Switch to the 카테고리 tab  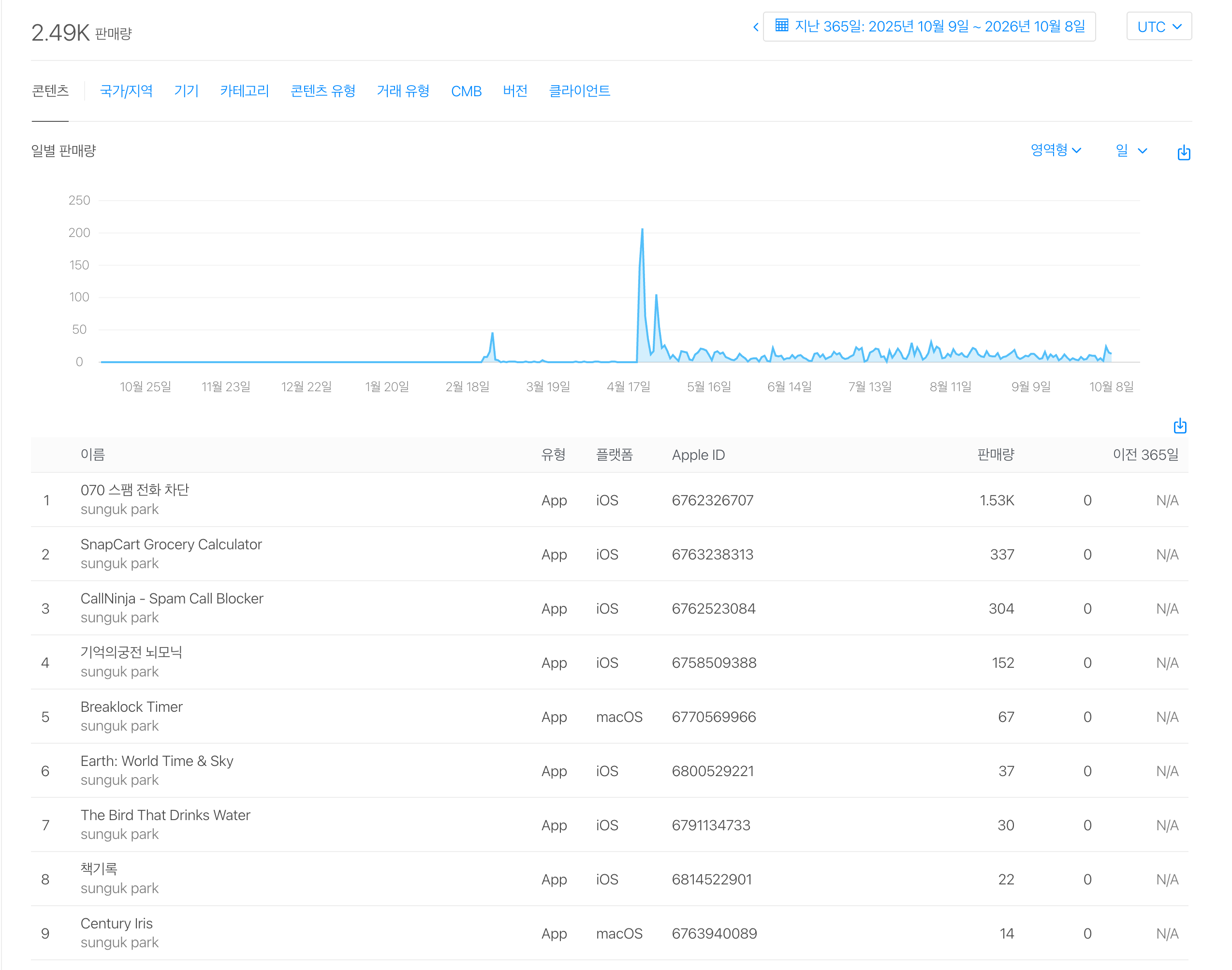pos(244,91)
